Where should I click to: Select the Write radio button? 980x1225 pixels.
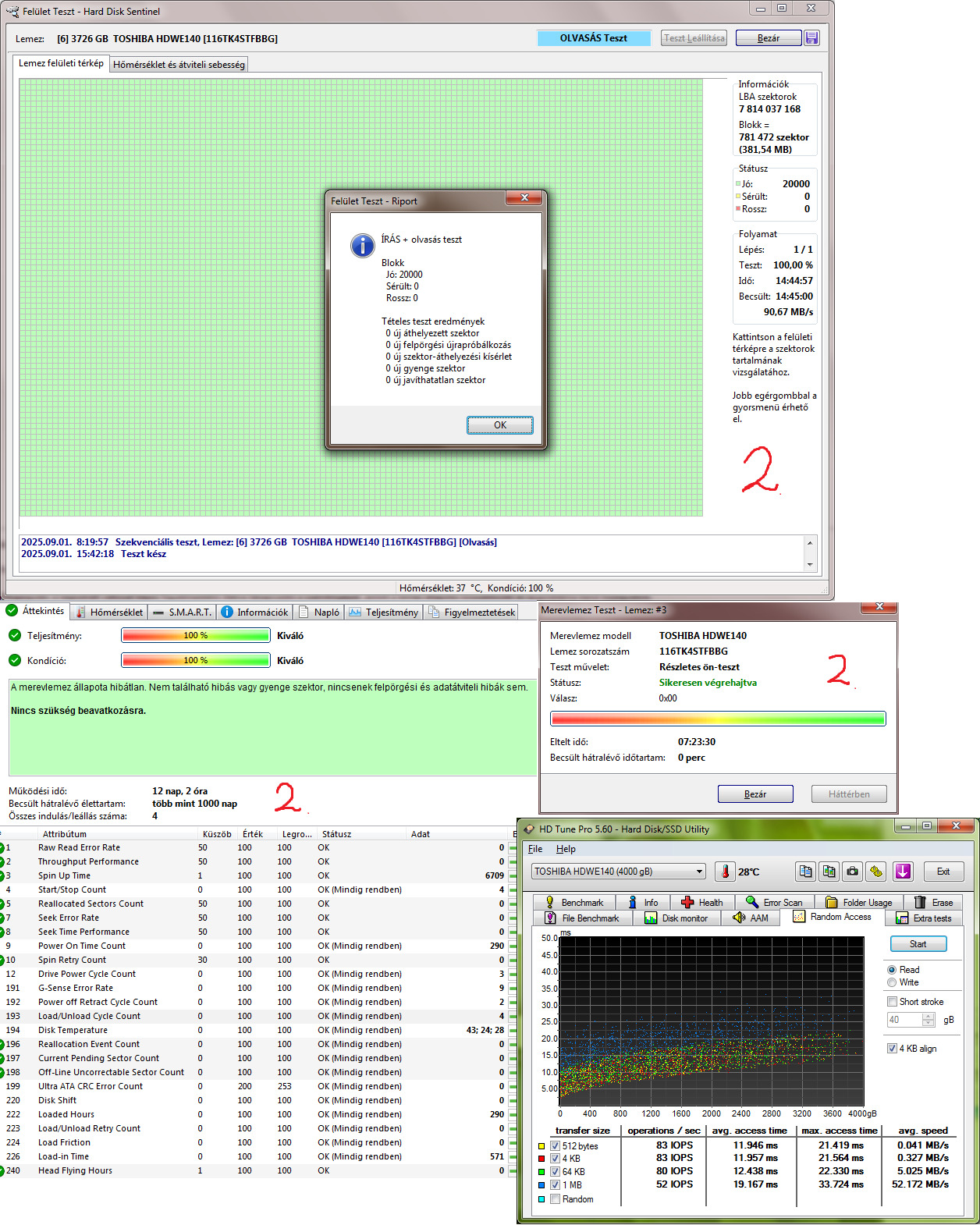coord(892,982)
